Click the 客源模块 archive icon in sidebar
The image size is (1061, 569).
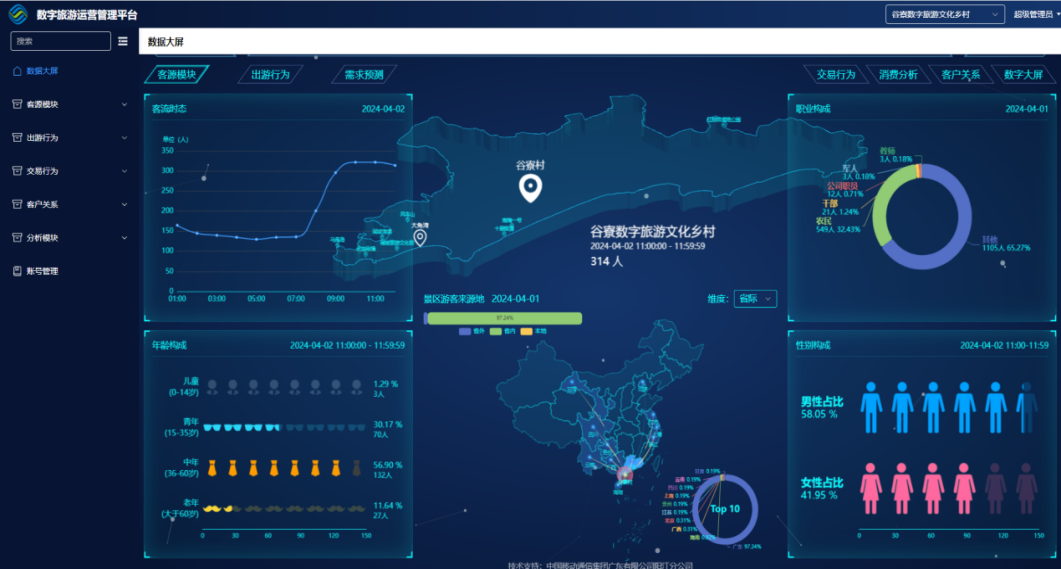click(16, 104)
